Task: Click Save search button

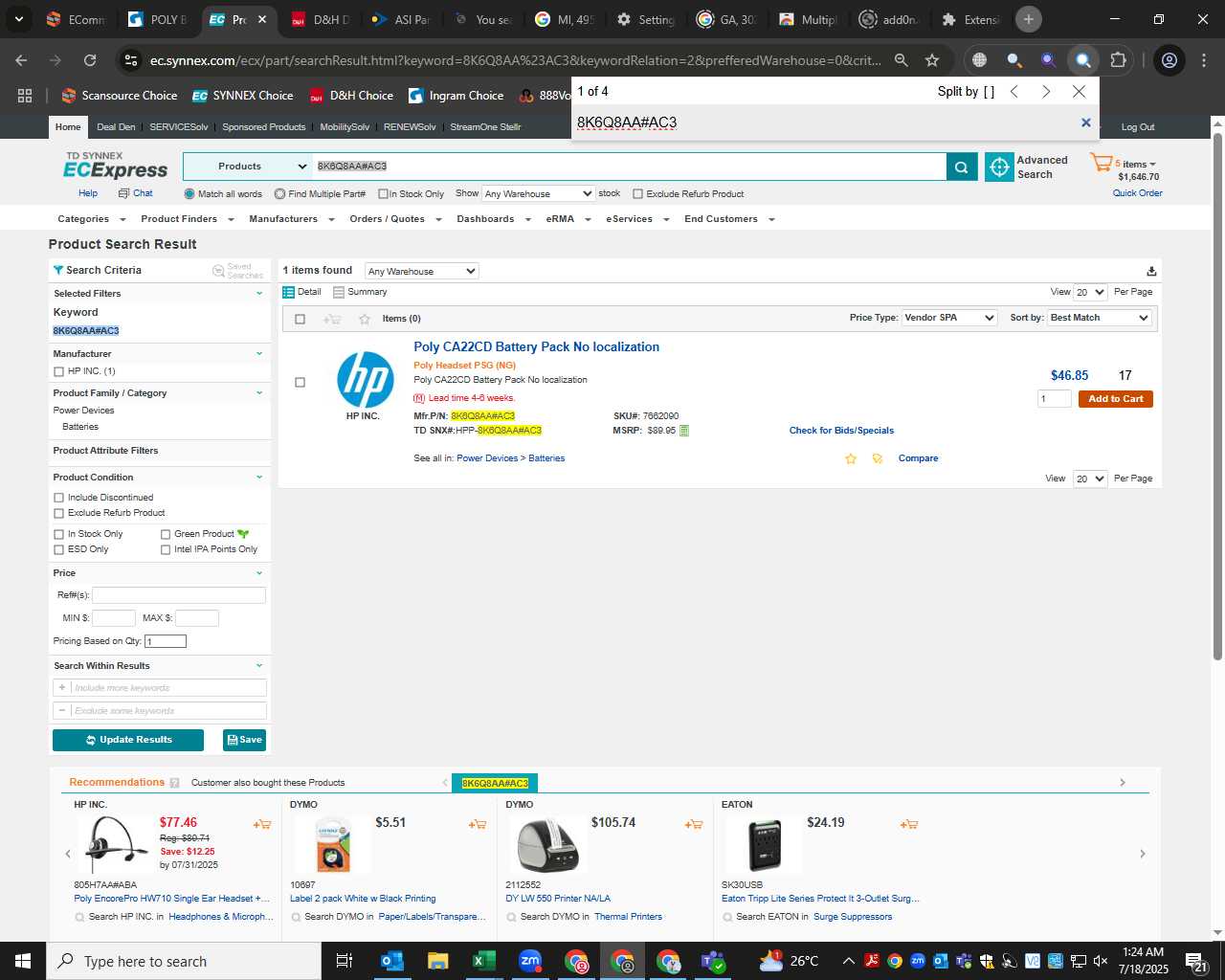Action: point(244,740)
